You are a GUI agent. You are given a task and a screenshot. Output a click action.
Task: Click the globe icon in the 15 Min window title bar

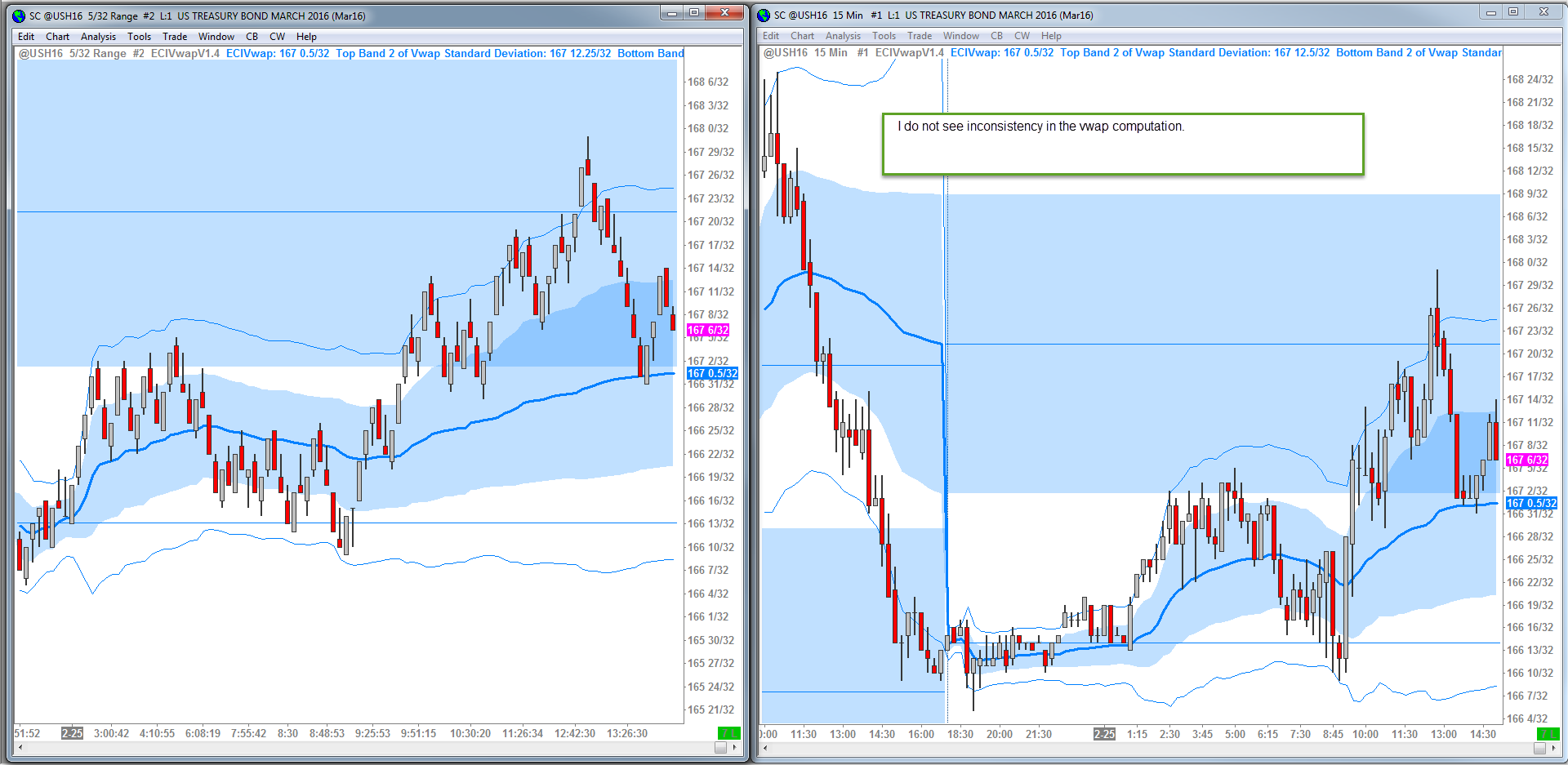point(764,15)
